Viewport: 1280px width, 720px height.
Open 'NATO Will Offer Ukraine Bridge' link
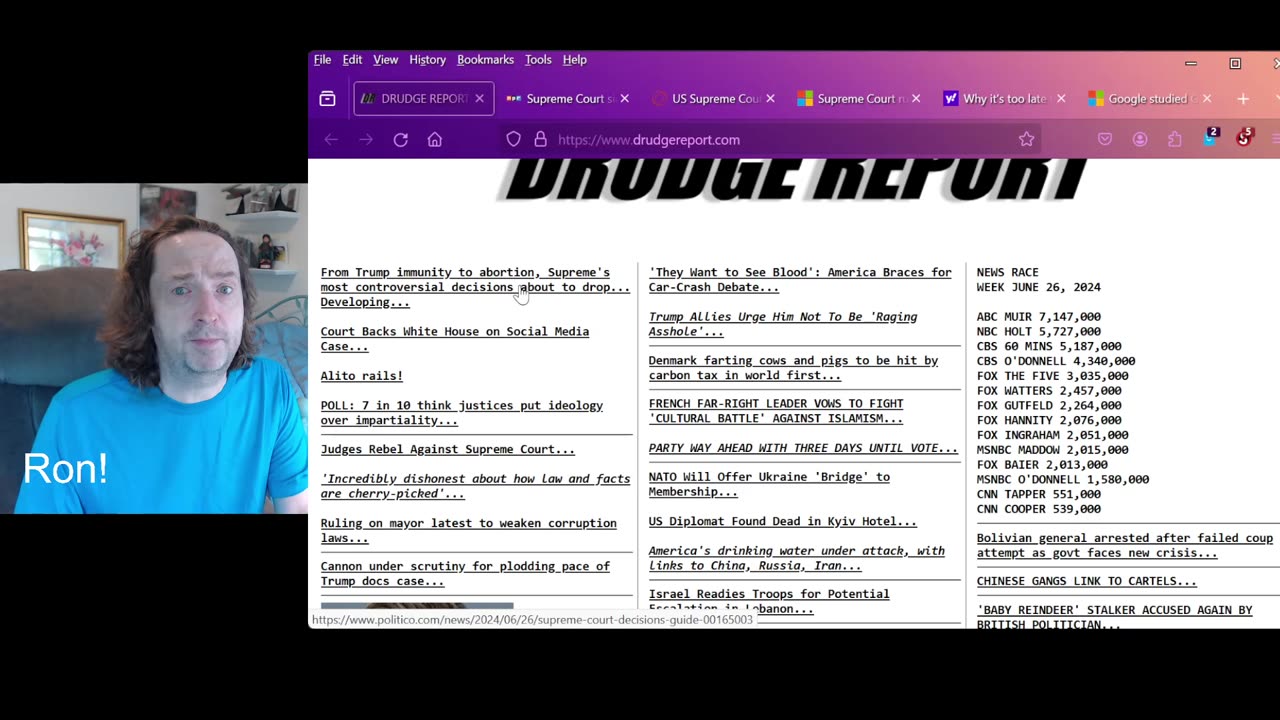pos(769,484)
